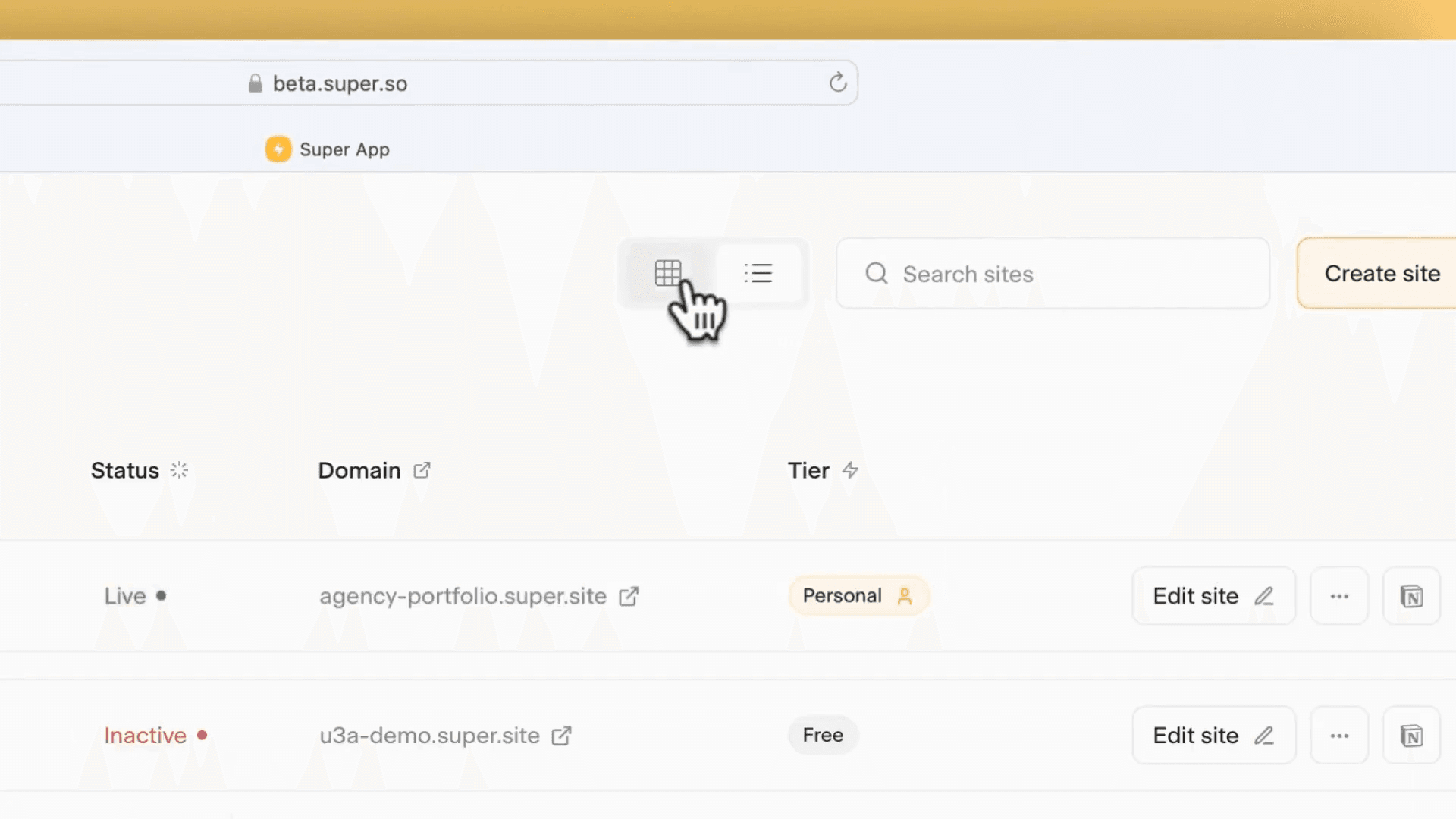Click the Domain column header
1456x819 pixels.
[359, 470]
